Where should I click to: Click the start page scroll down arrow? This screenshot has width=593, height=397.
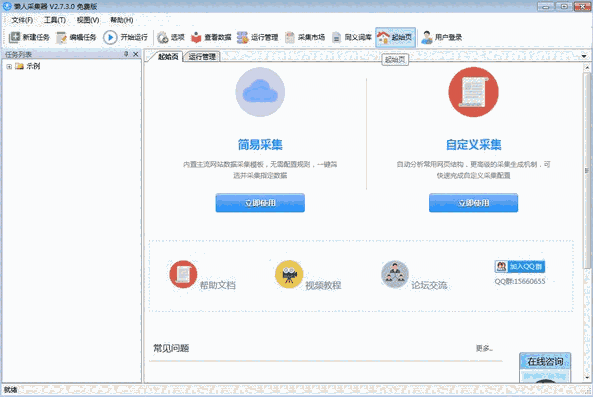[x=587, y=378]
